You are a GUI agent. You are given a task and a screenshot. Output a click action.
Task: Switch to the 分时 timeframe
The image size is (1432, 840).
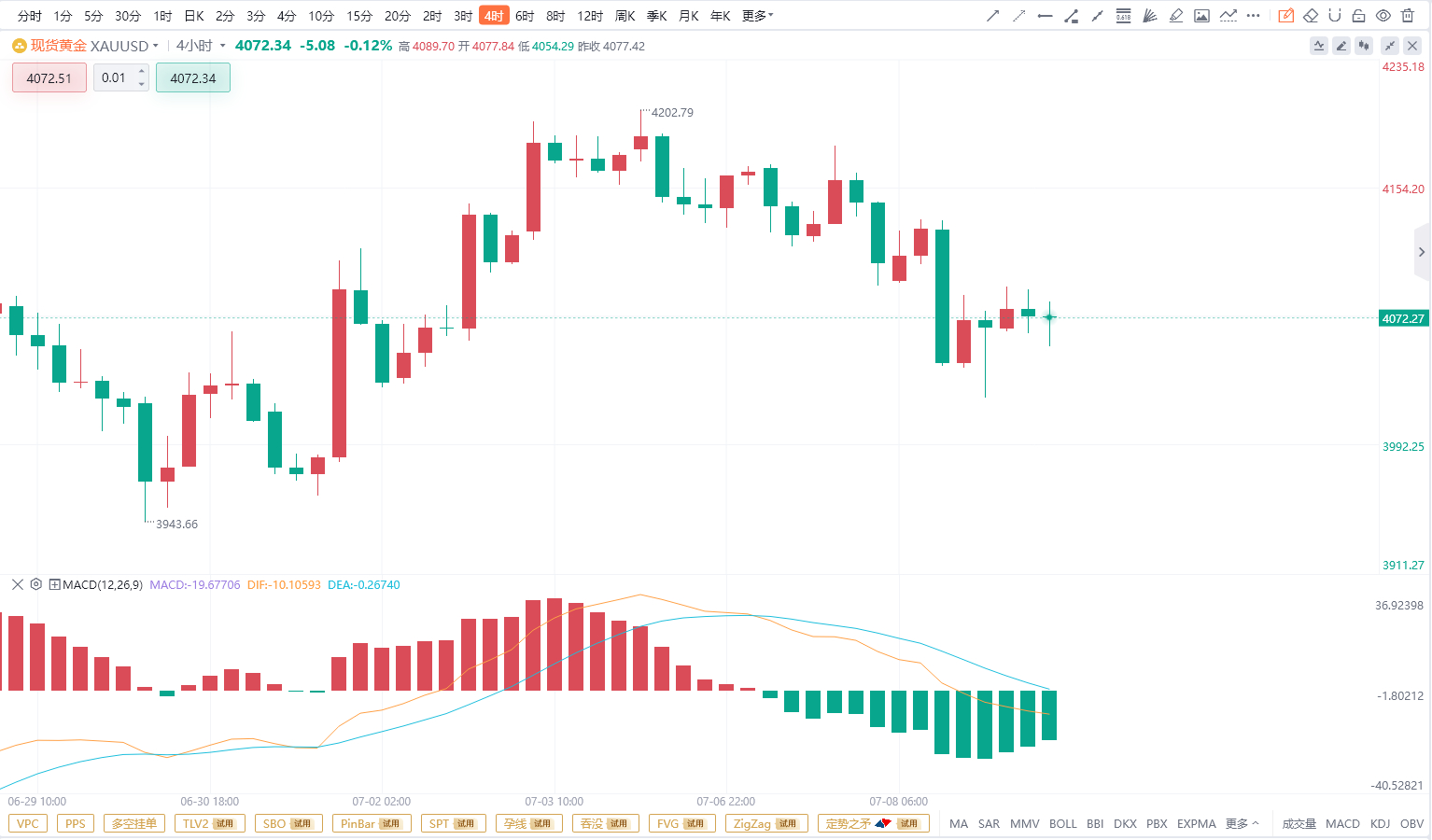pyautogui.click(x=30, y=16)
